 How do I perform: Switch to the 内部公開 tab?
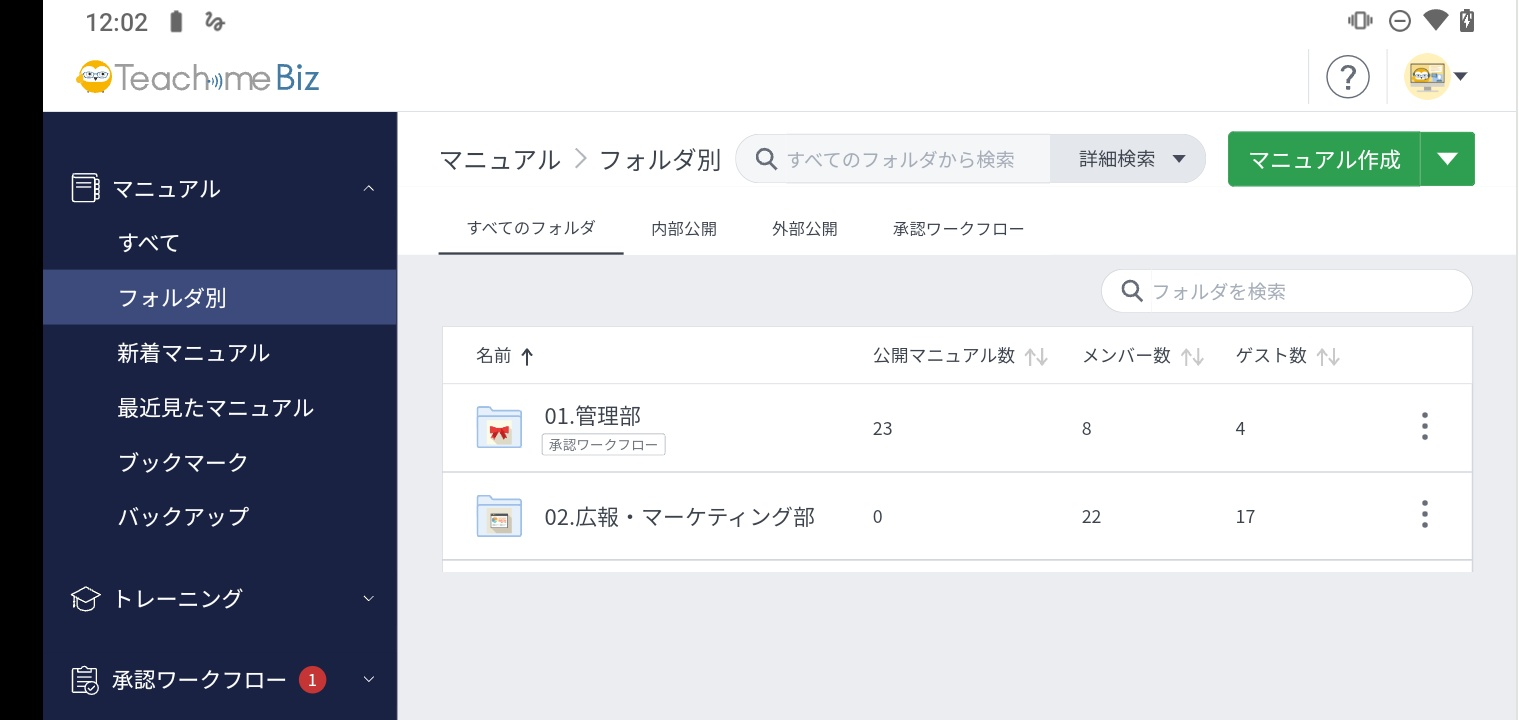[684, 229]
